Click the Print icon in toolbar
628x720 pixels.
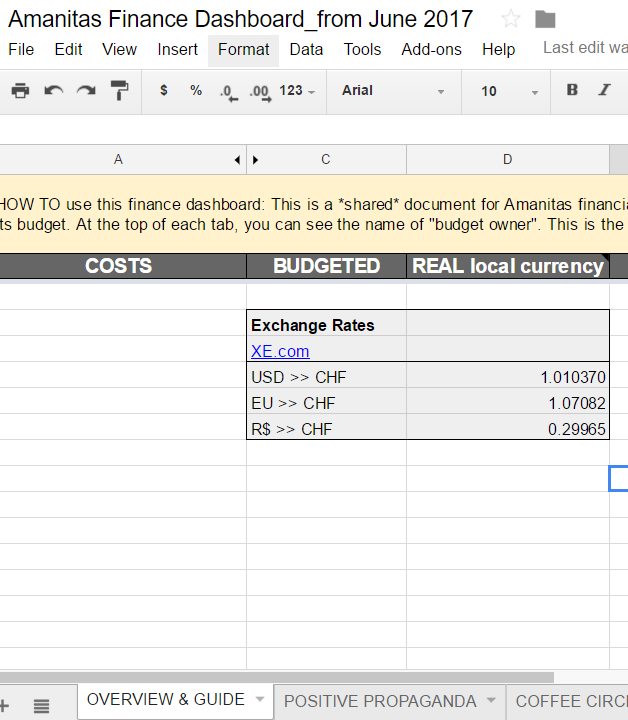click(20, 90)
